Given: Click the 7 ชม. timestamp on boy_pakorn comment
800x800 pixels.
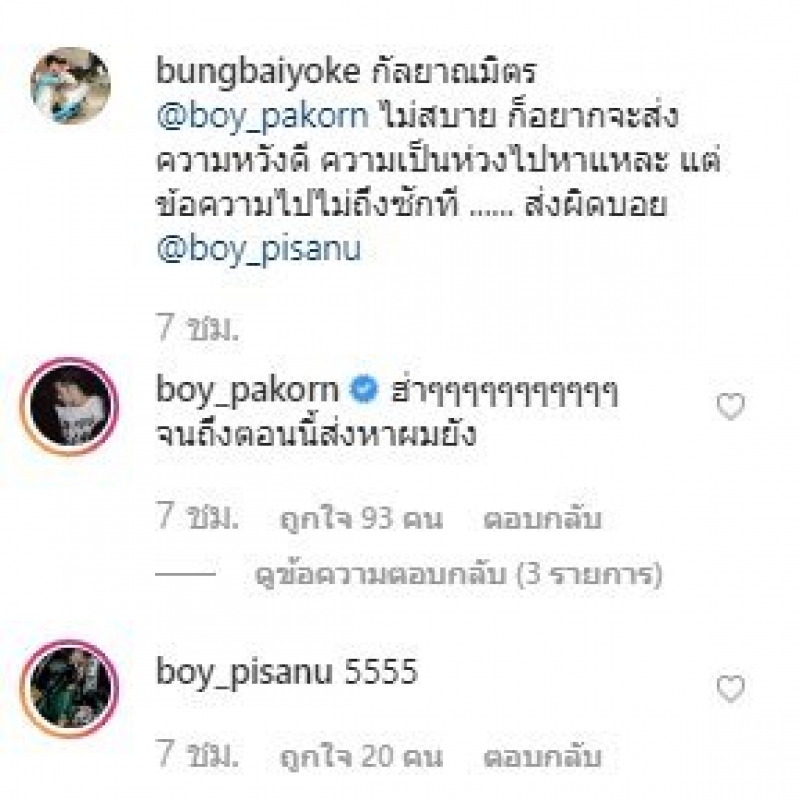Looking at the screenshot, I should [197, 517].
